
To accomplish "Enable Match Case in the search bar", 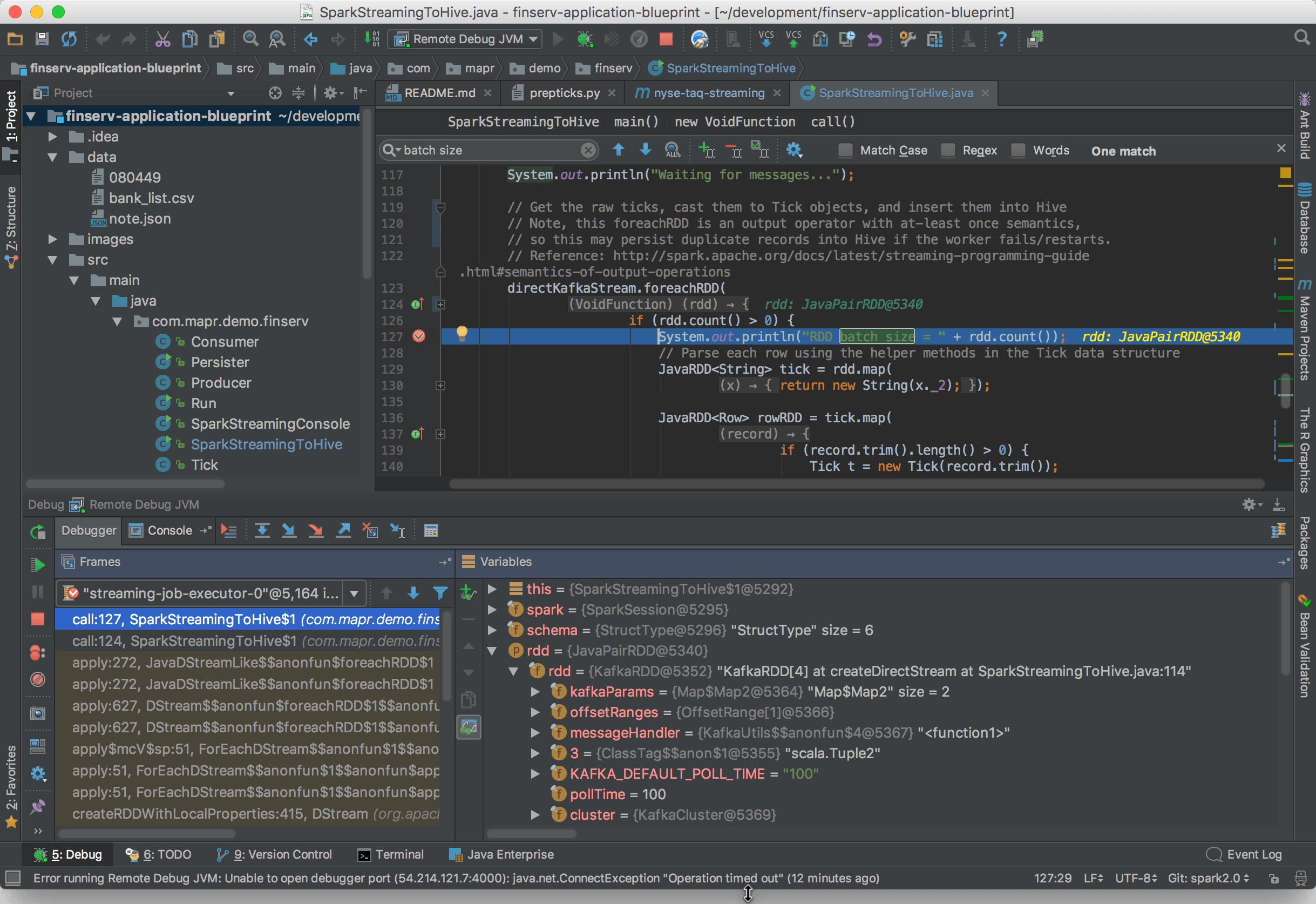I will coord(846,150).
